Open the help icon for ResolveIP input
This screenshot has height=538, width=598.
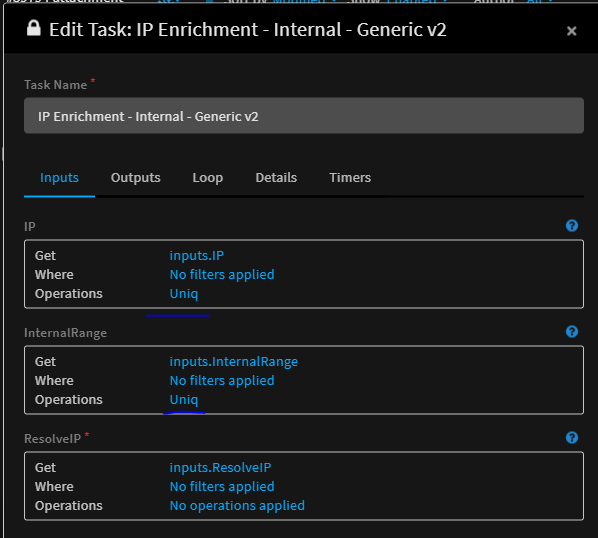pyautogui.click(x=572, y=438)
